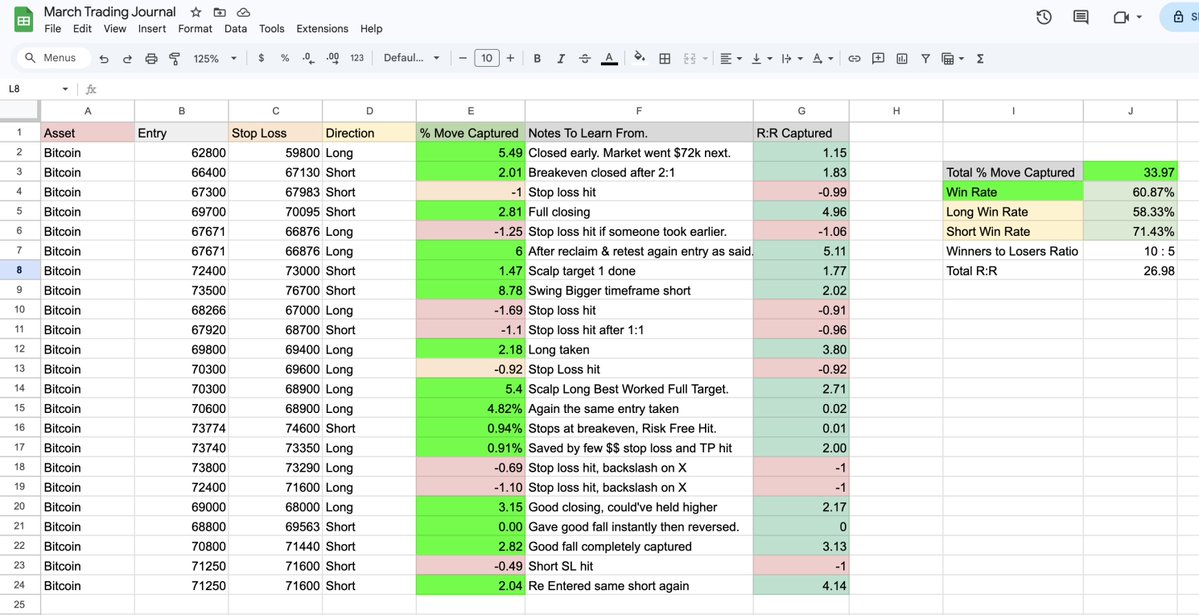The image size is (1199, 615).
Task: Open horizontal align dropdown
Action: pos(731,58)
